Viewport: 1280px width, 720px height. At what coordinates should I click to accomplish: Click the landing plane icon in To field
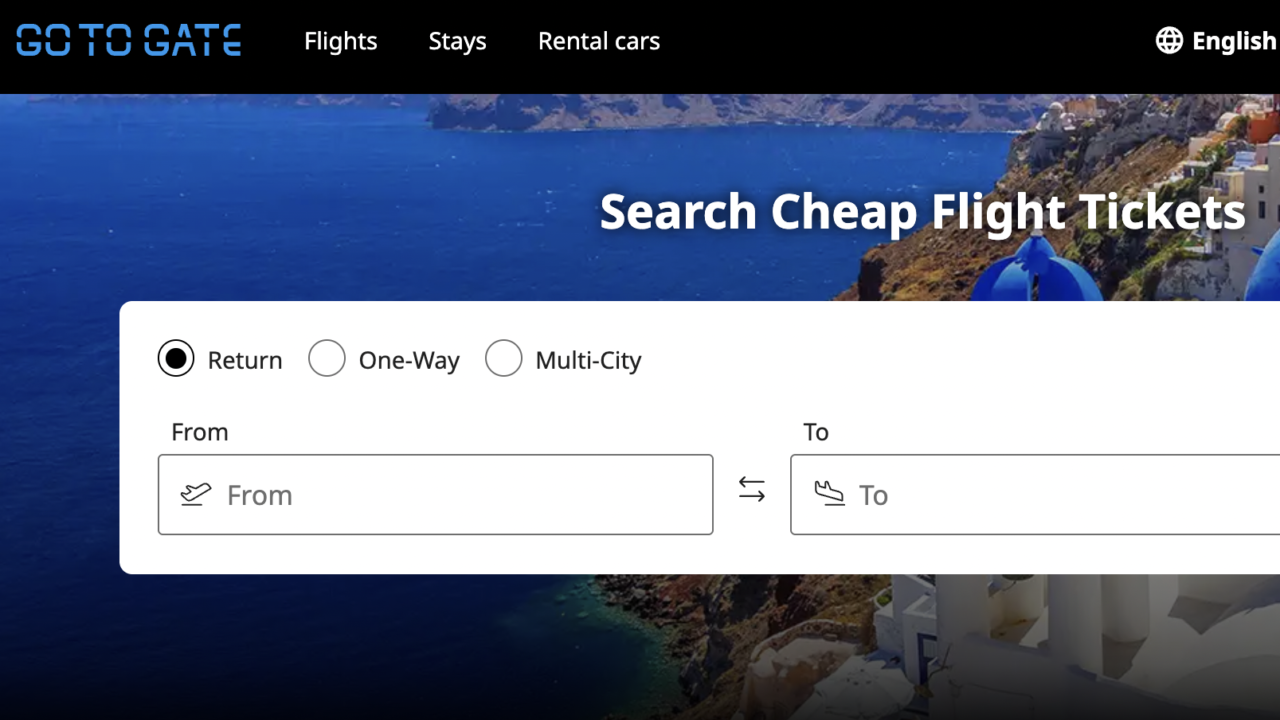829,494
